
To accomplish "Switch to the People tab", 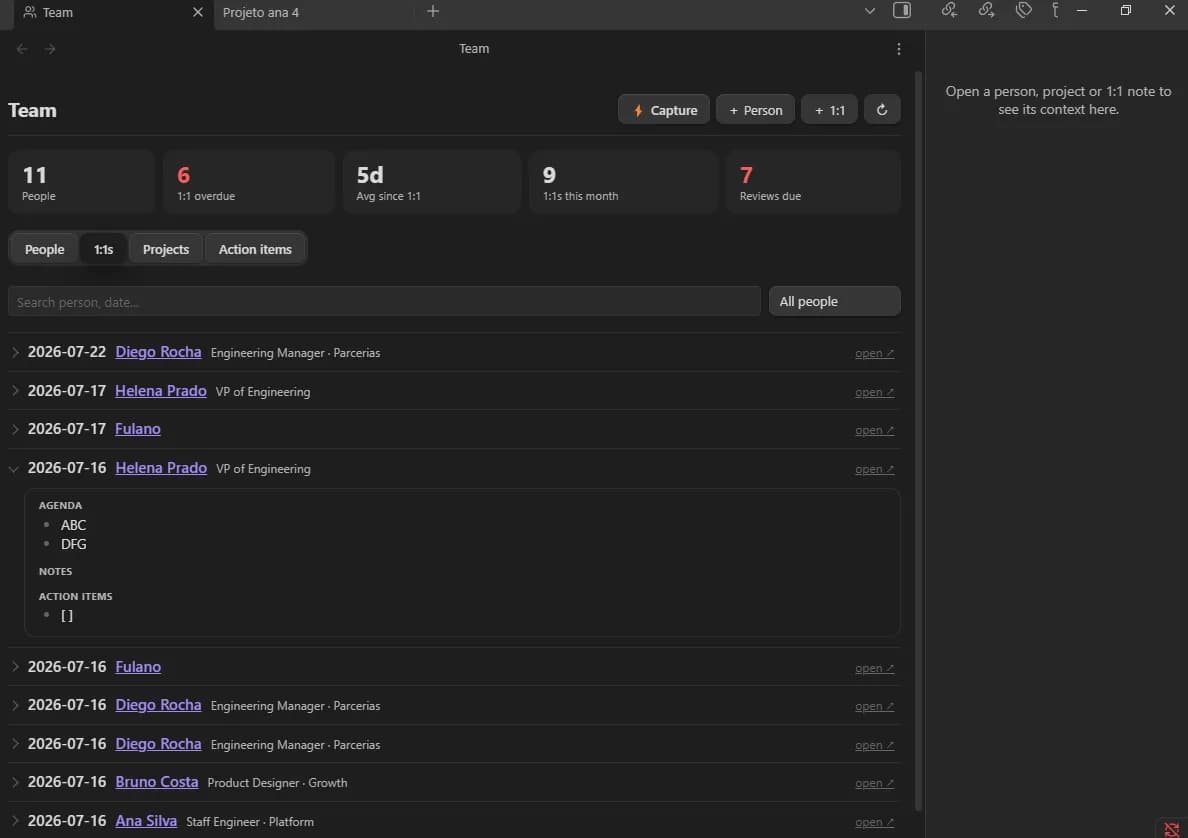I will 44,249.
